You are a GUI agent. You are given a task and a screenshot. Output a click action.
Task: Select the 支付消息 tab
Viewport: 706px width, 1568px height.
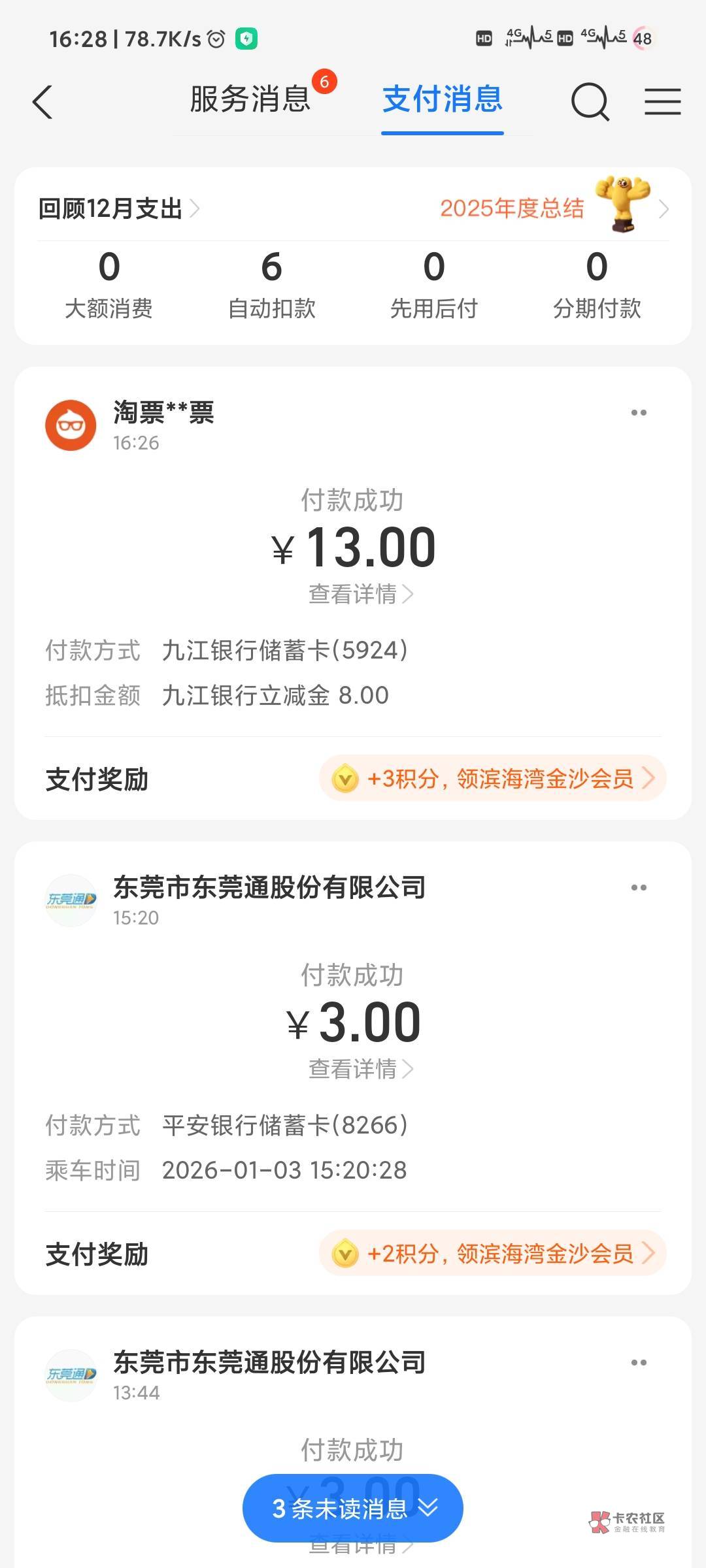pos(443,100)
